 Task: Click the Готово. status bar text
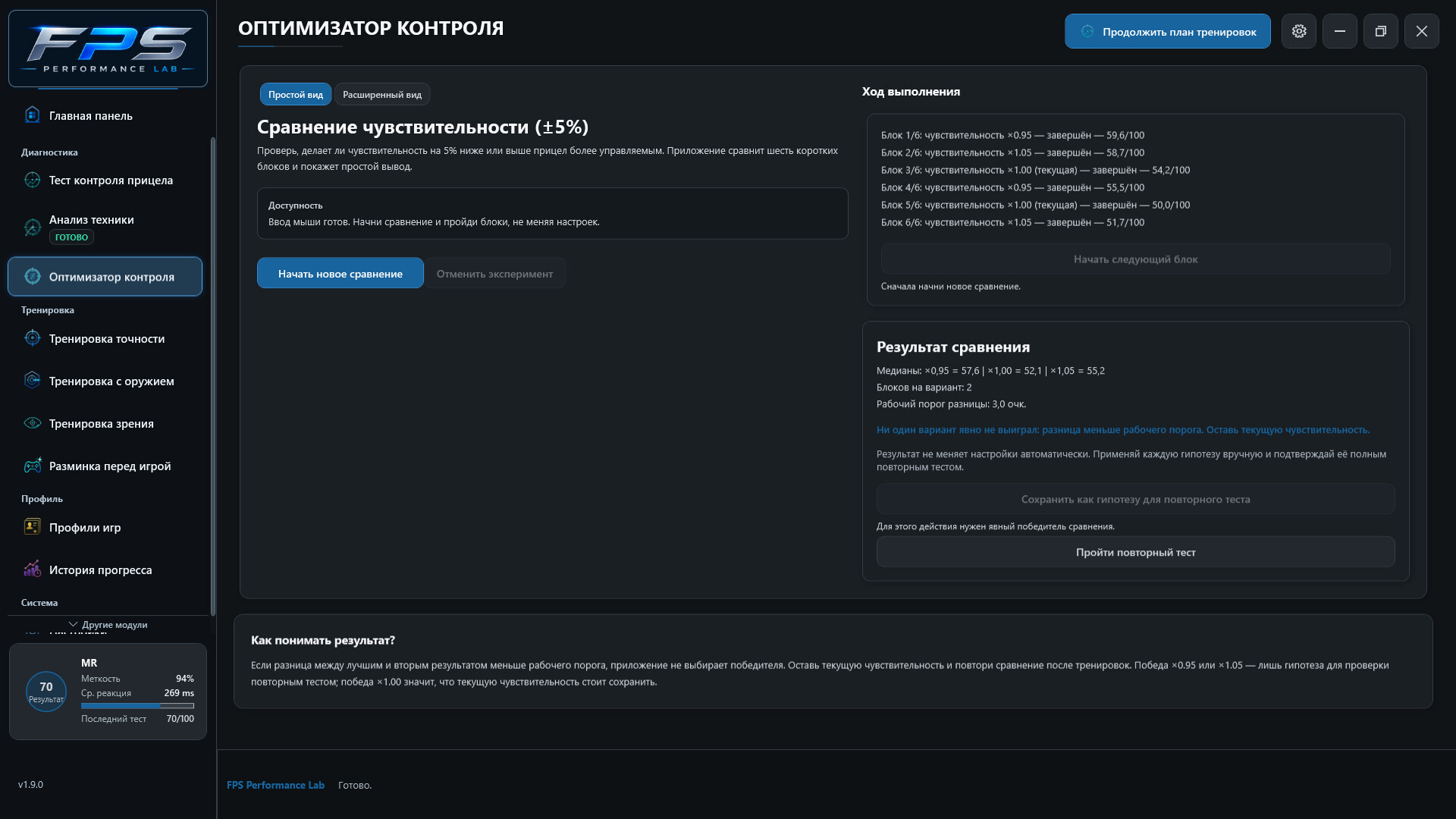click(x=355, y=785)
